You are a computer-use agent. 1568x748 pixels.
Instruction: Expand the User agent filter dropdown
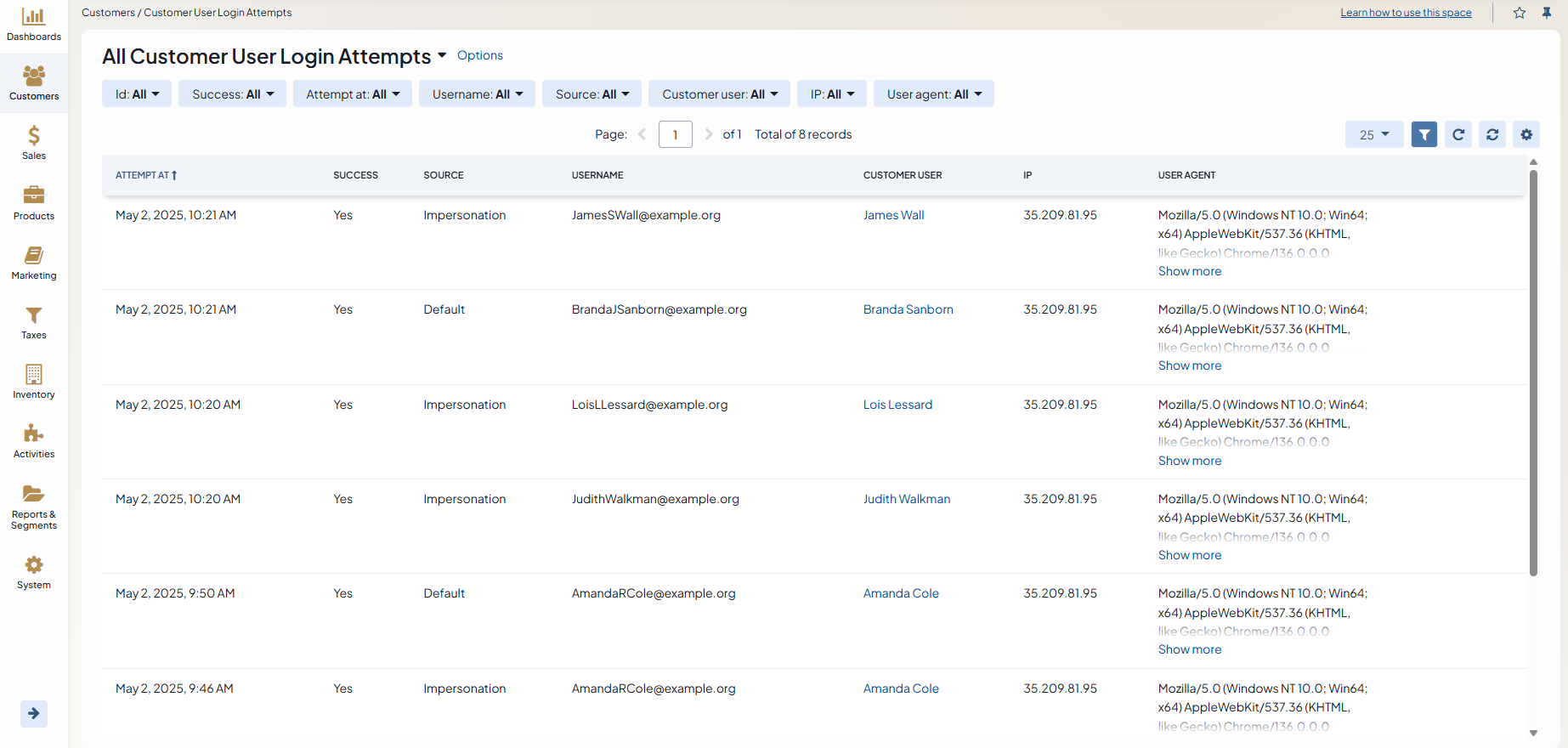click(x=933, y=94)
